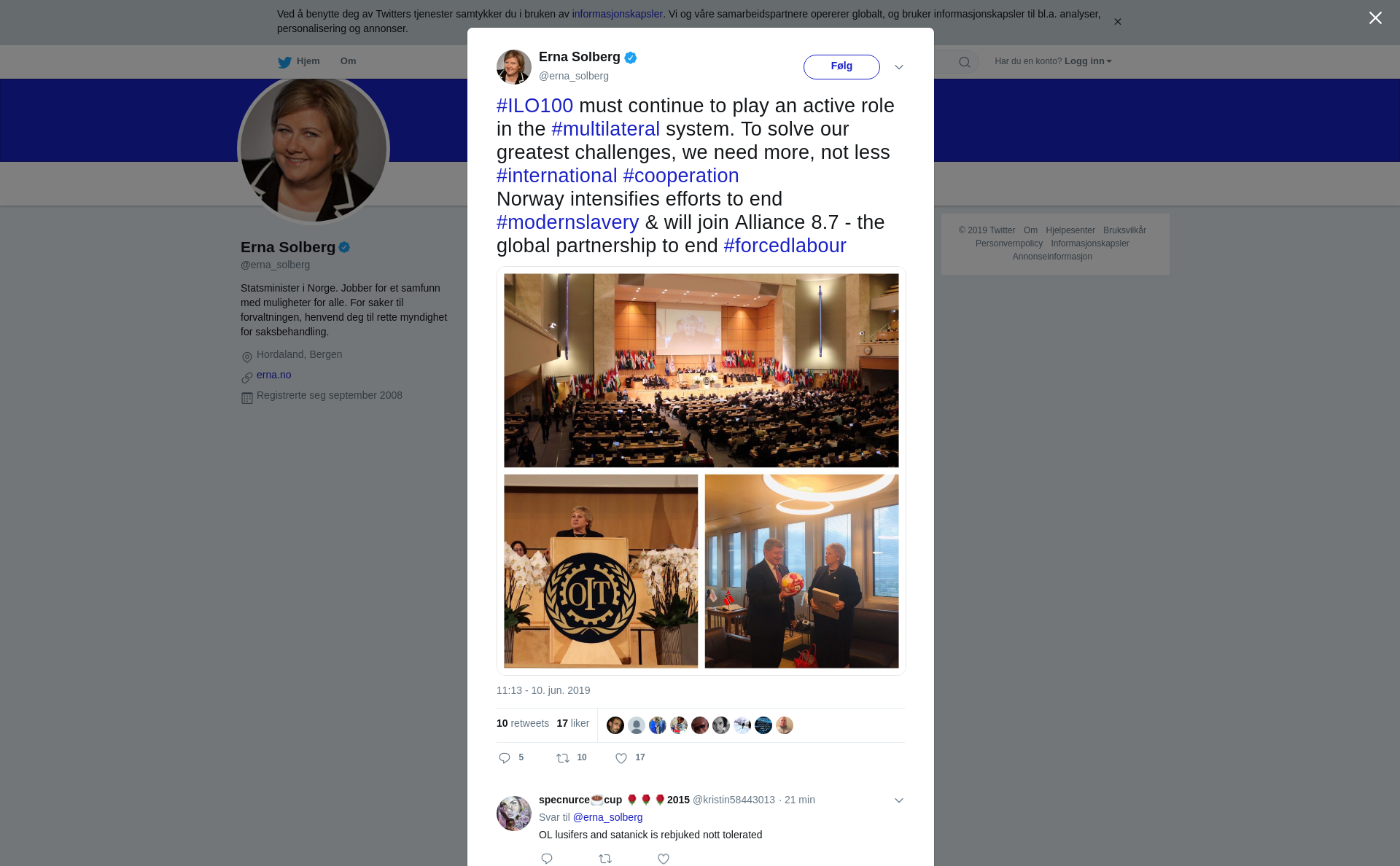This screenshot has width=1400, height=866.
Task: Open the large conference hall photo
Action: 701,370
